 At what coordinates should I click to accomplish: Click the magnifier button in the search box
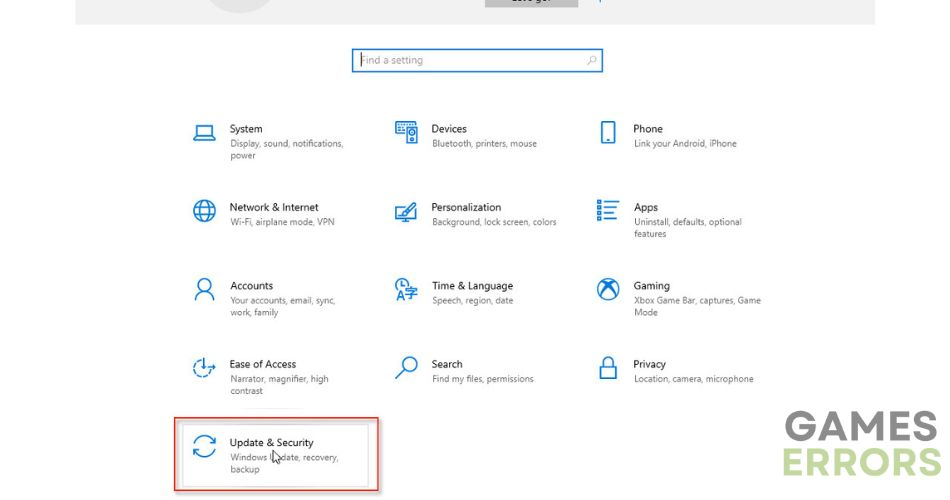(592, 61)
